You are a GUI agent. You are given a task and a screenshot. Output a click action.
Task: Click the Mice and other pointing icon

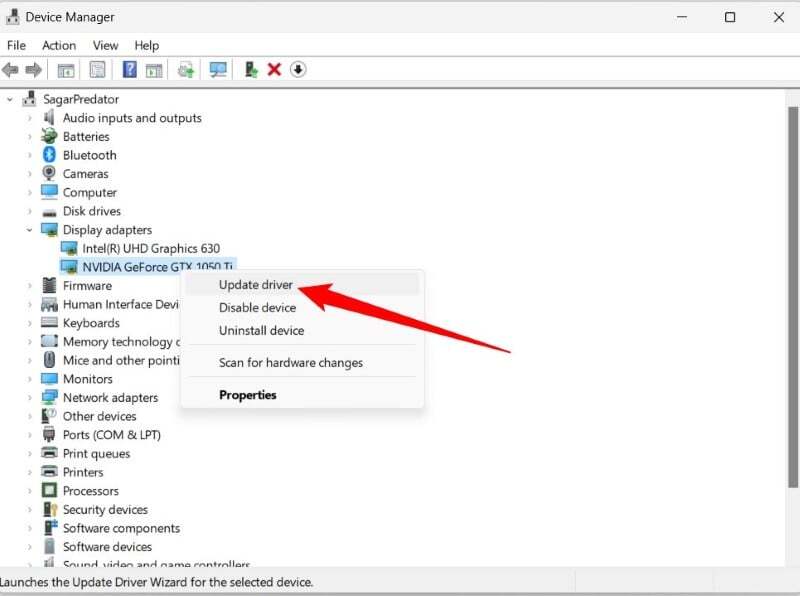49,360
